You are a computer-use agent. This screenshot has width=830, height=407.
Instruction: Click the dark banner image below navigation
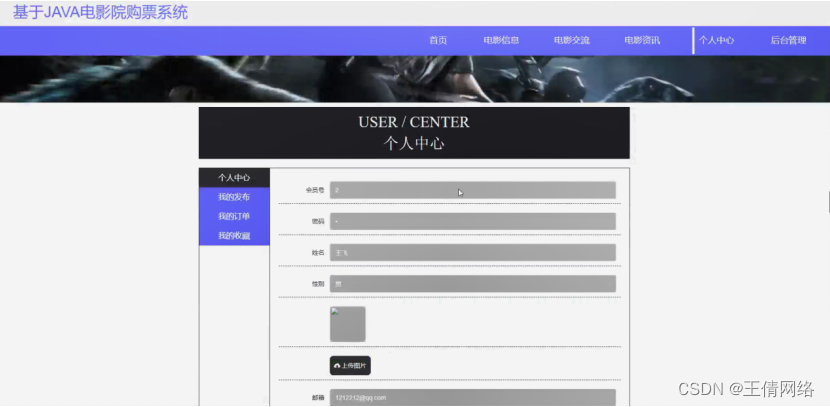coord(414,79)
